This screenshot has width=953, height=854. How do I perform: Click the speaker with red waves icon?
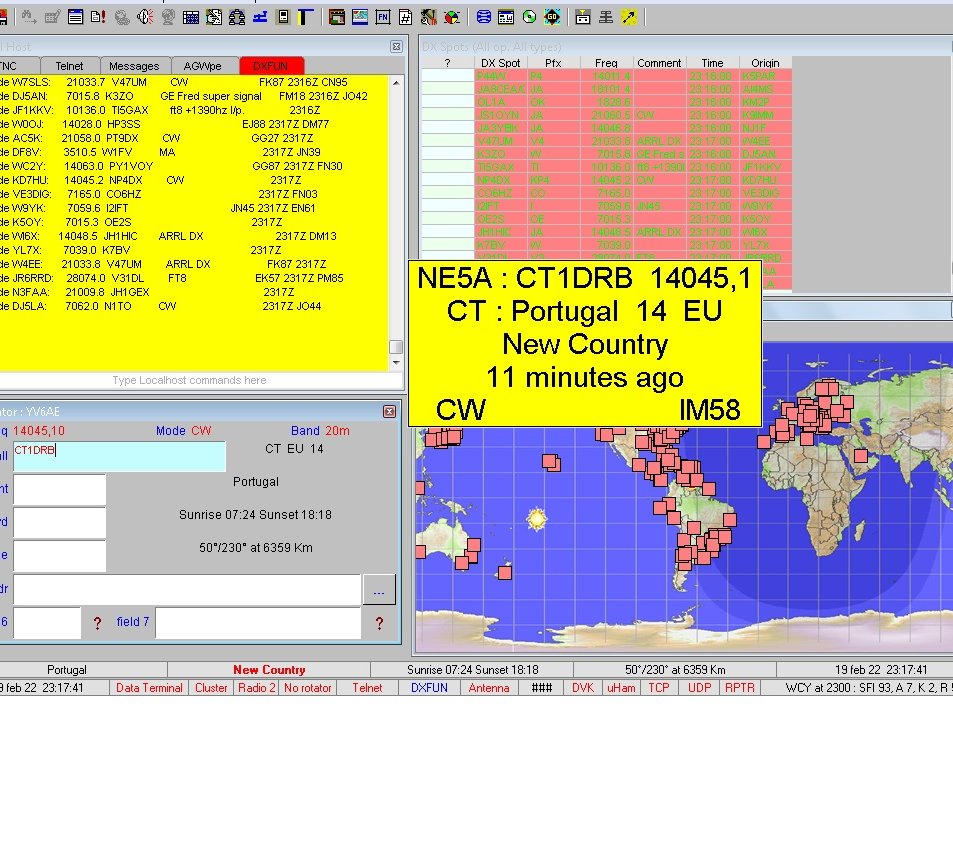pyautogui.click(x=145, y=17)
